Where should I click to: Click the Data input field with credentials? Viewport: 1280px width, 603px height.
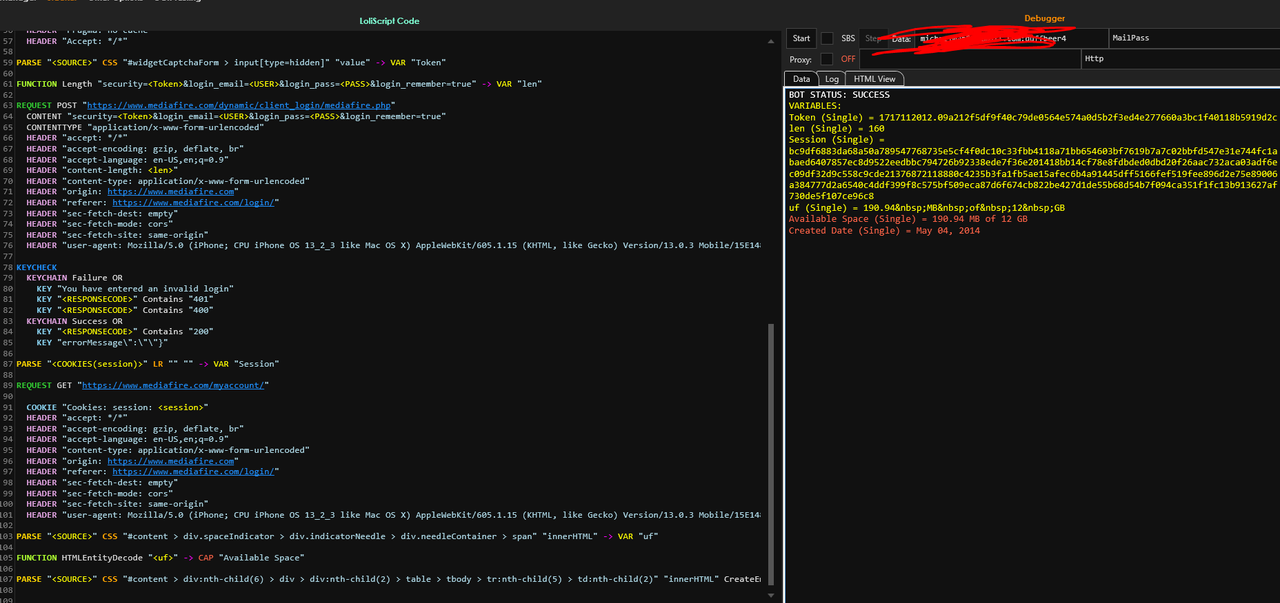pos(1012,38)
